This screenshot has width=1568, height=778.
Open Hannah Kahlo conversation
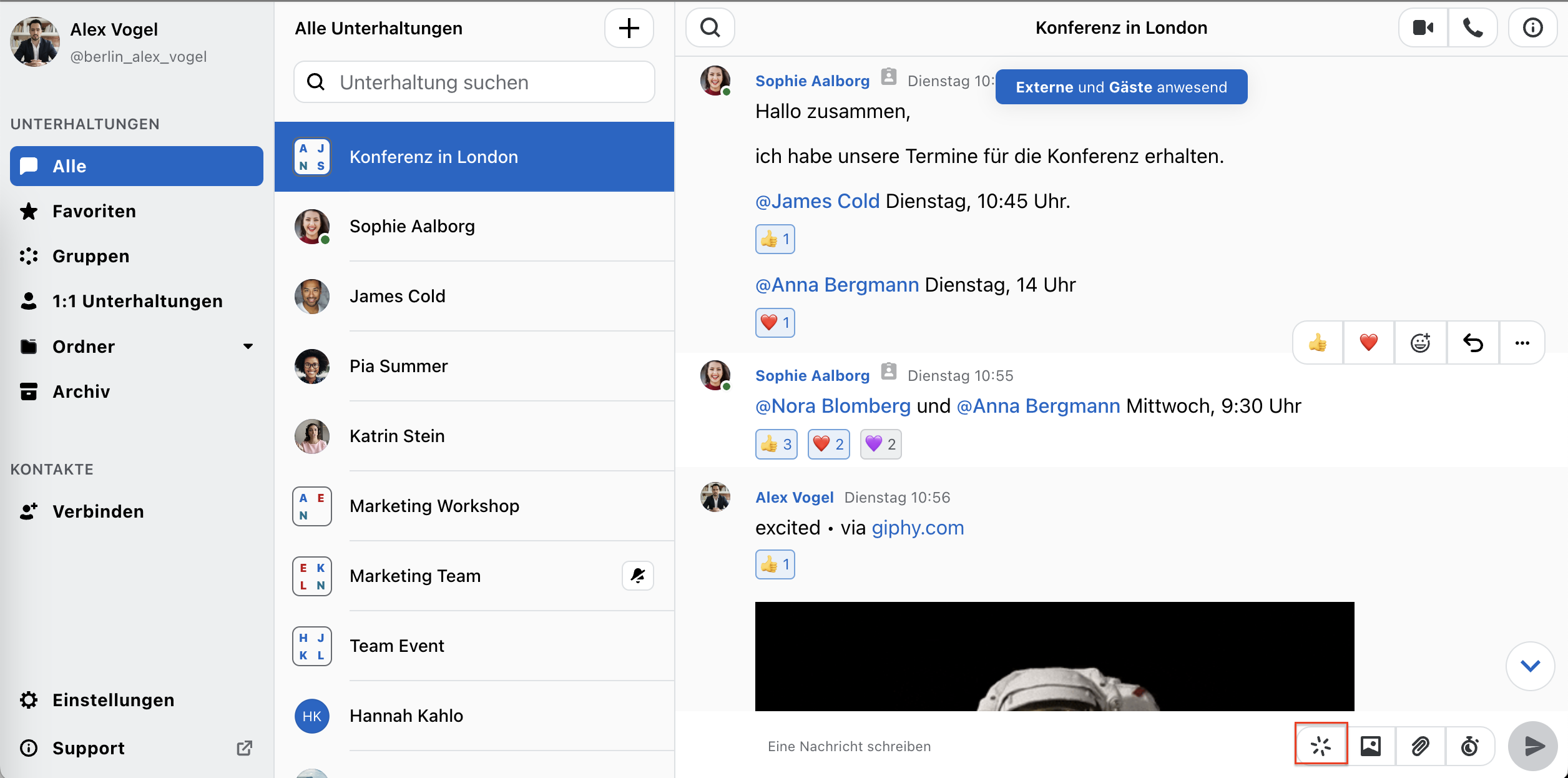click(x=474, y=716)
